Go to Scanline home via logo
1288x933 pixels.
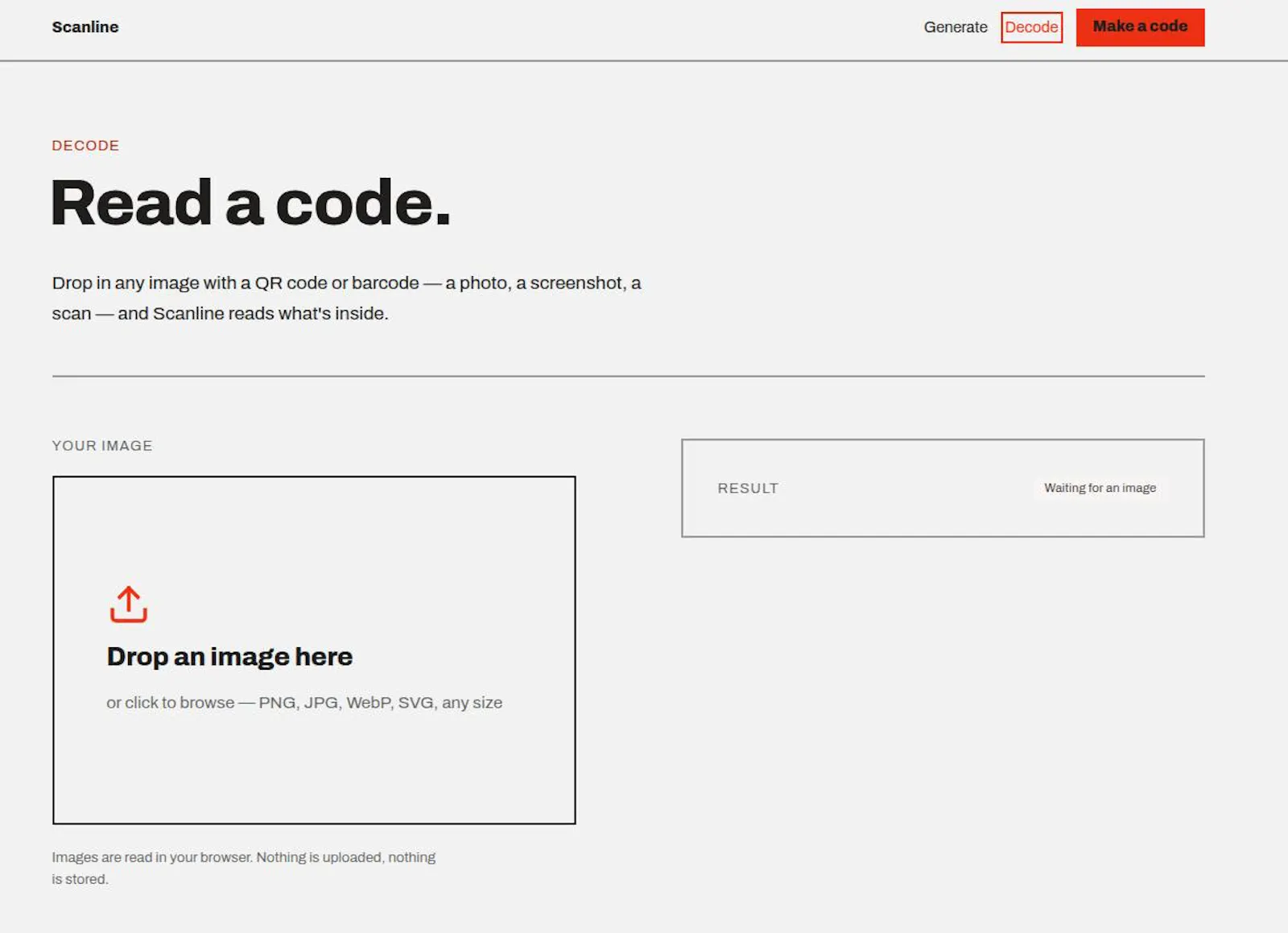pos(85,27)
